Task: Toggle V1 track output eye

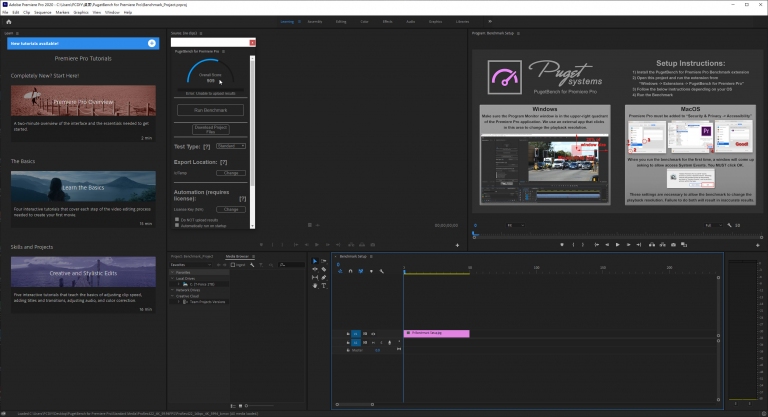Action: click(373, 334)
